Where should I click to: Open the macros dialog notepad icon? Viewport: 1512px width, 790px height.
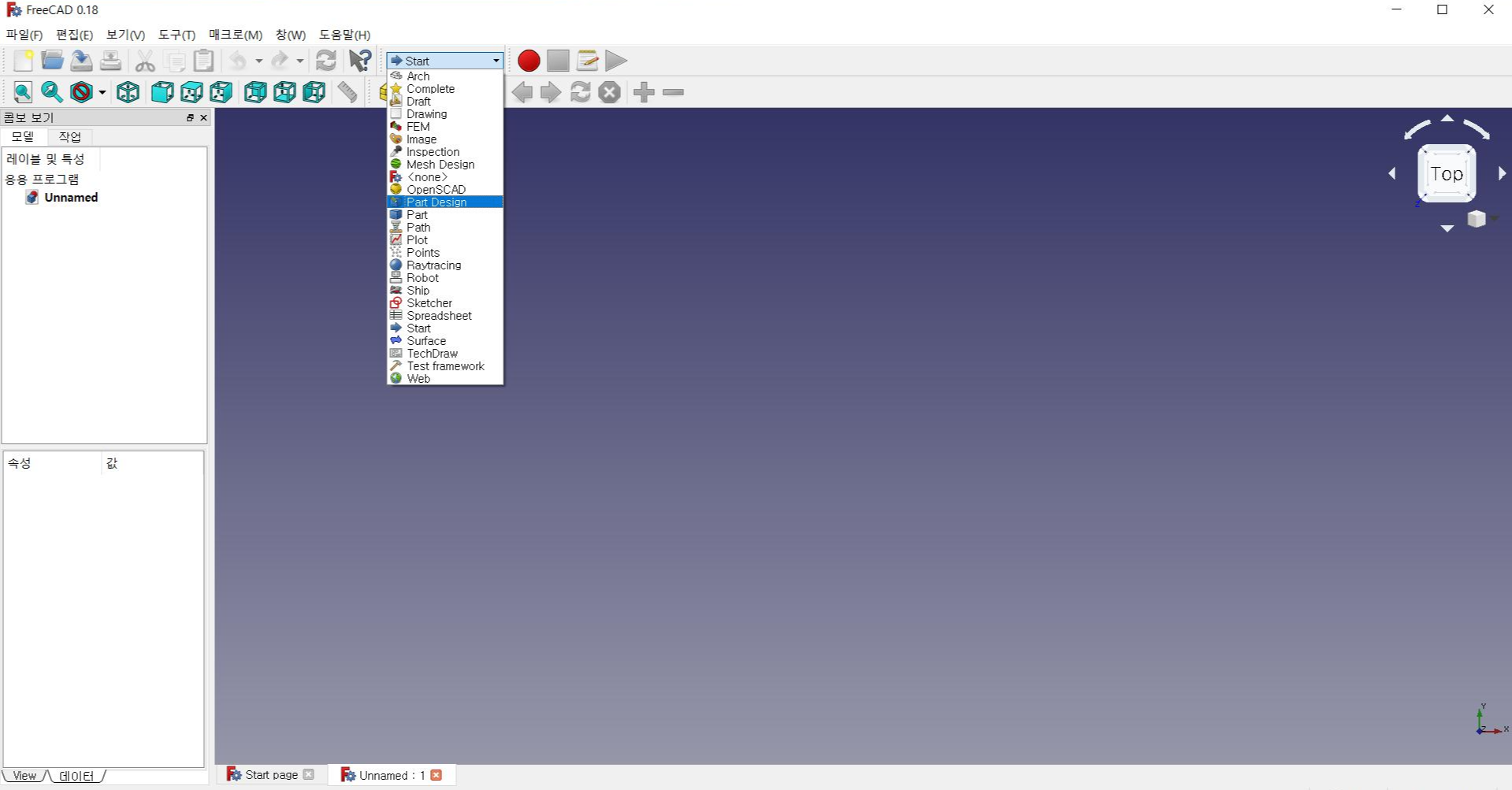point(587,61)
